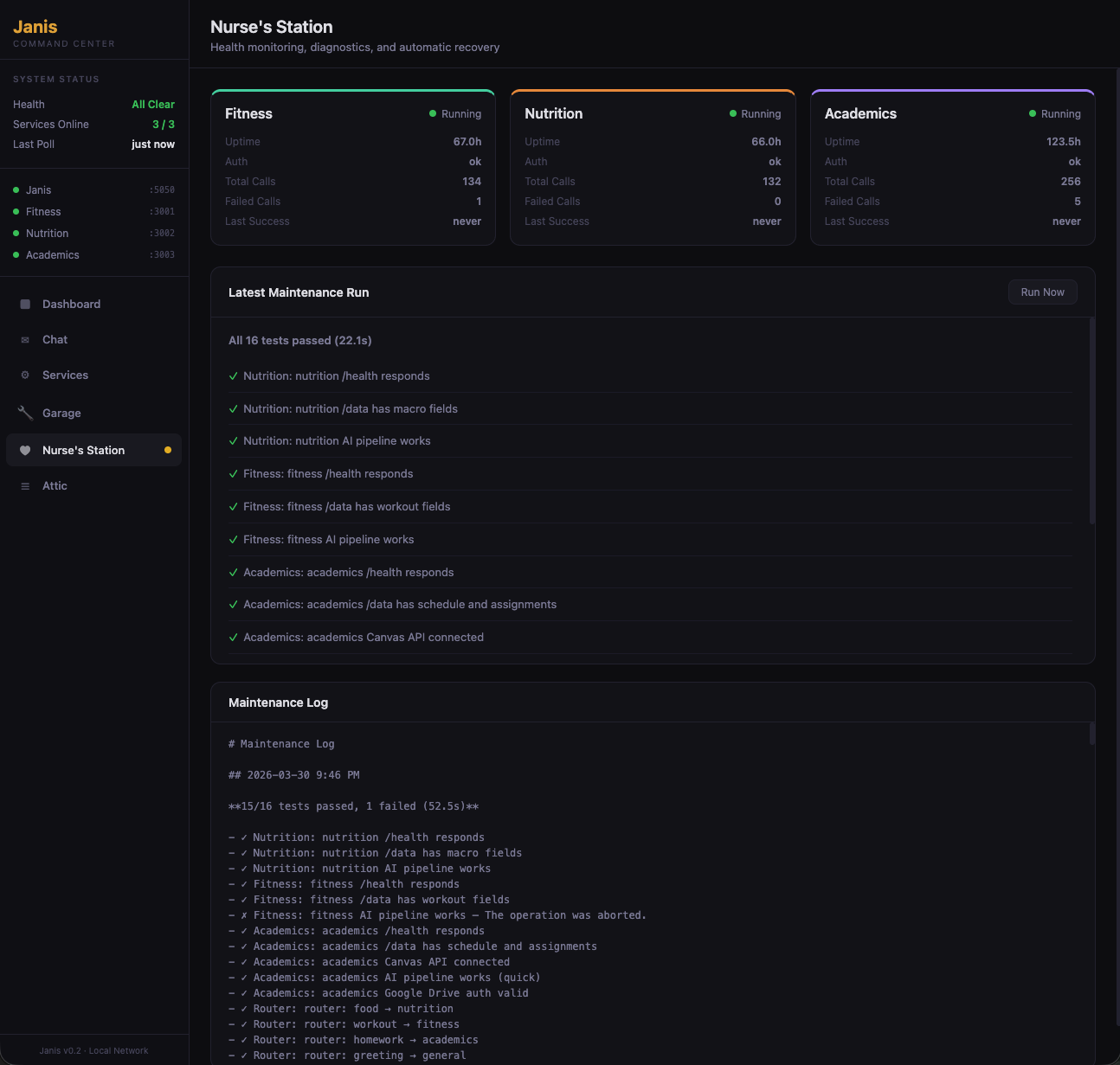Click the Nurse's Station heart icon
Viewport: 1120px width, 1065px height.
point(25,451)
